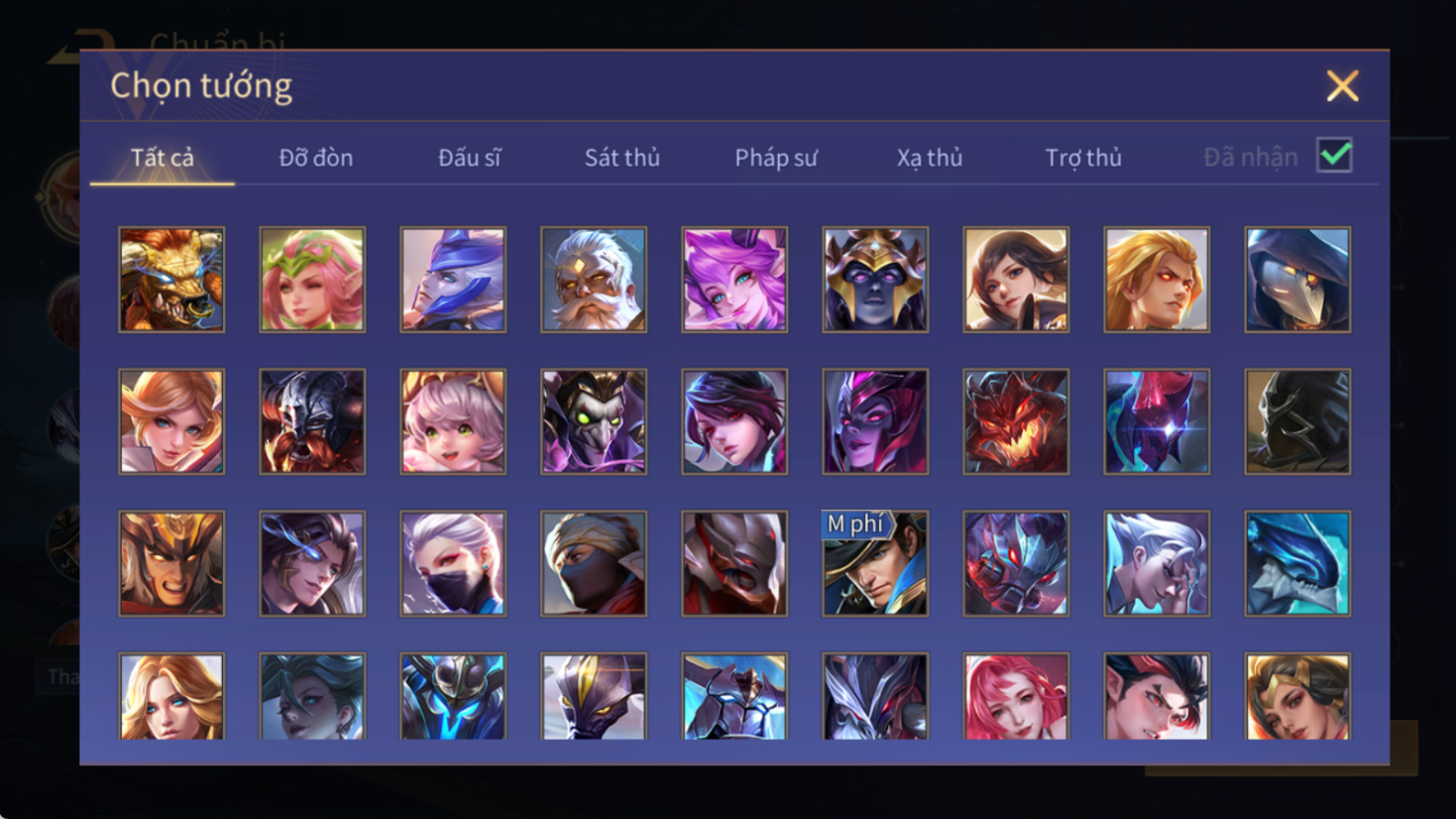Close the 'Chọn tướng' dialog
The image size is (1456, 819).
[x=1342, y=86]
